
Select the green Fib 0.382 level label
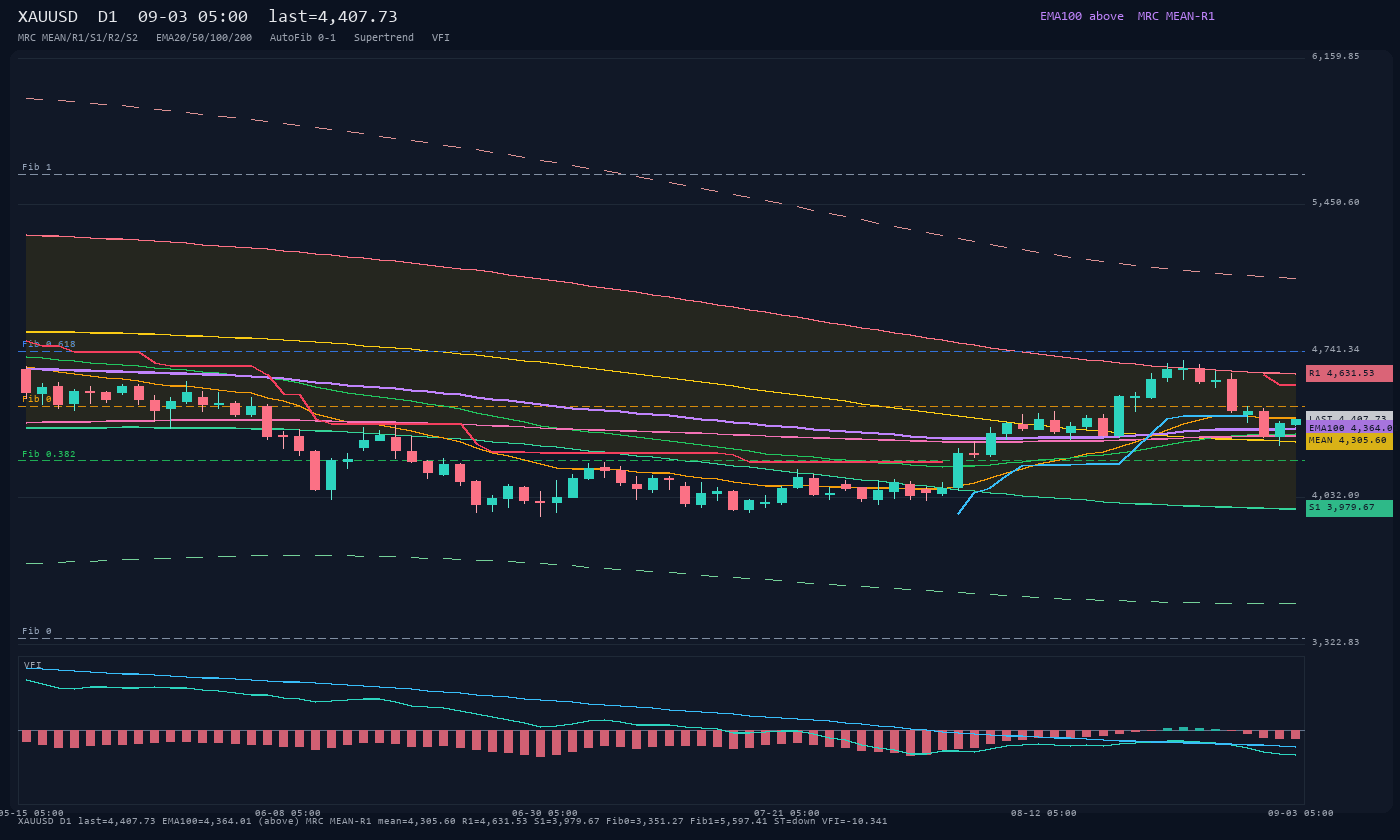click(x=49, y=455)
